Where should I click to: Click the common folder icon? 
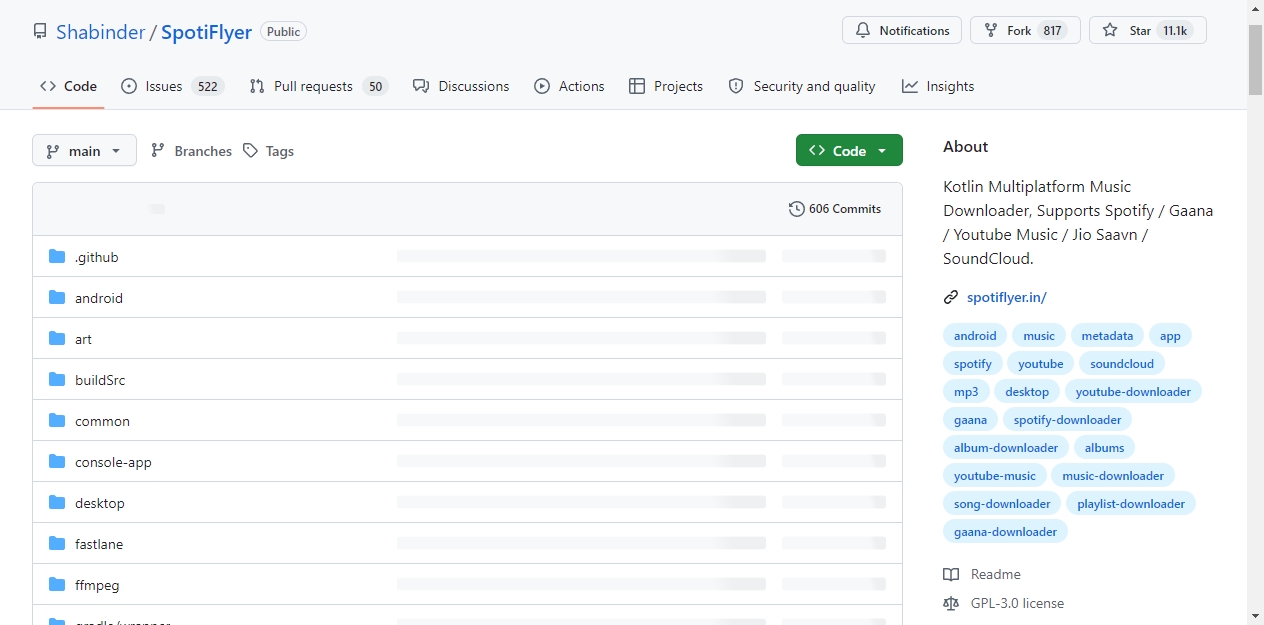(57, 421)
